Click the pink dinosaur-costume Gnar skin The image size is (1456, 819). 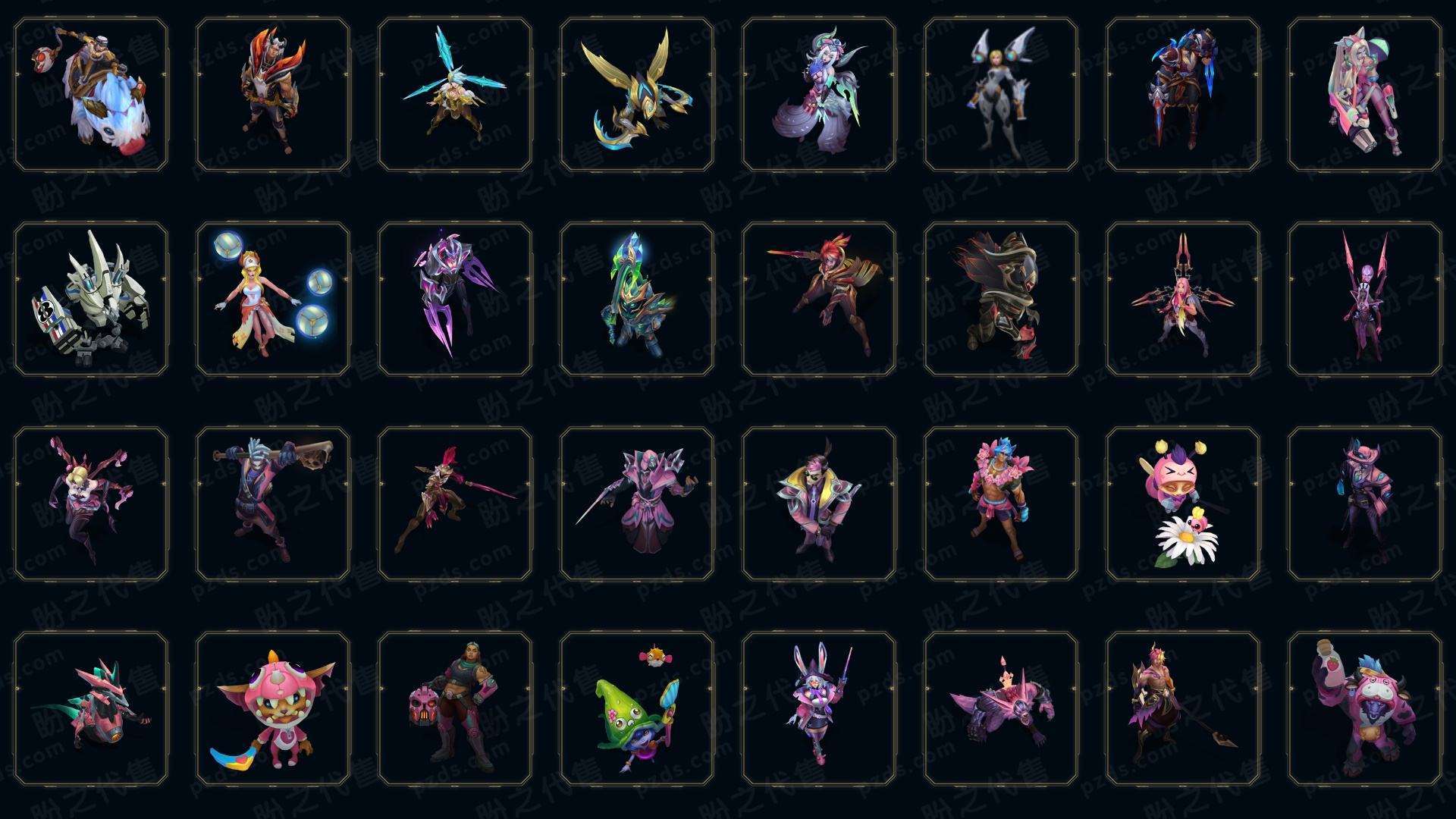click(273, 708)
